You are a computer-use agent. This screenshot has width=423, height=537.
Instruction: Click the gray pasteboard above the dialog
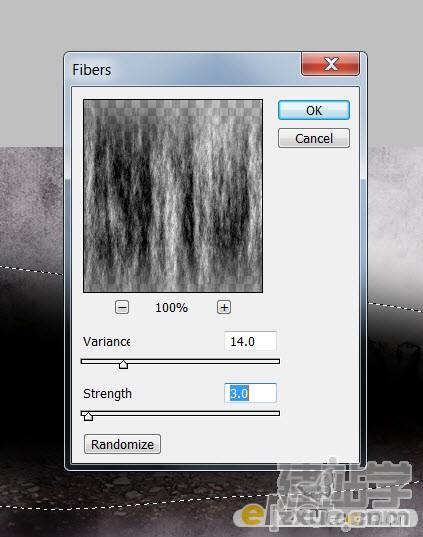coord(211,24)
